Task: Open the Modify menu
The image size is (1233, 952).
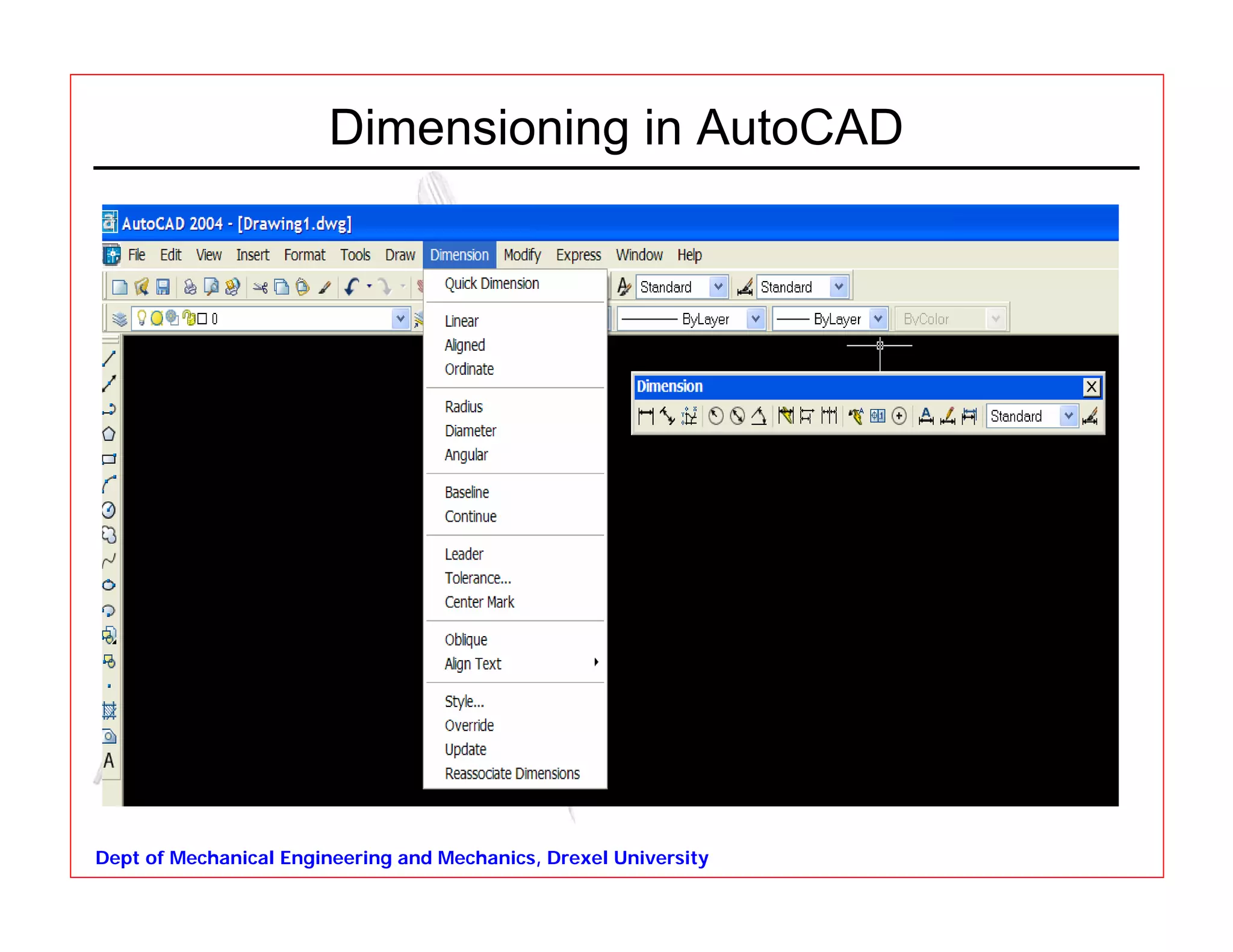Action: point(522,255)
